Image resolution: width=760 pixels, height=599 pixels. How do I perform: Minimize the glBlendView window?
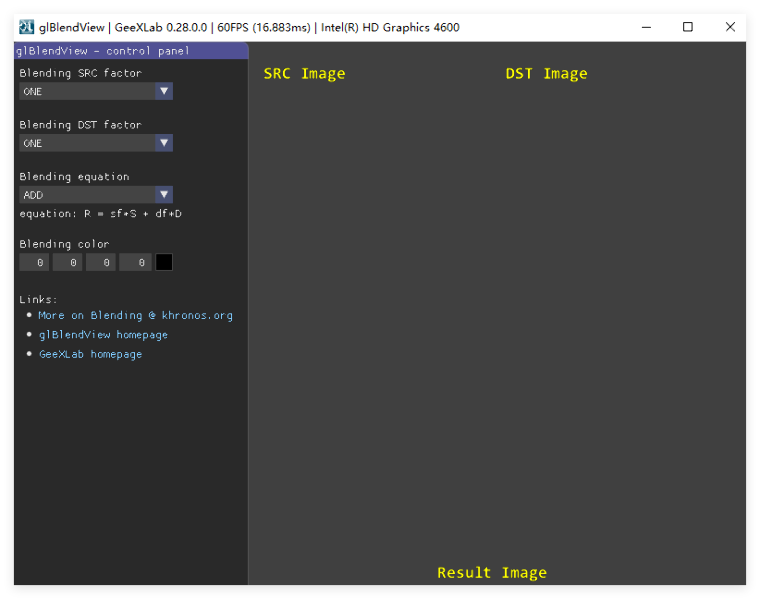[x=646, y=27]
